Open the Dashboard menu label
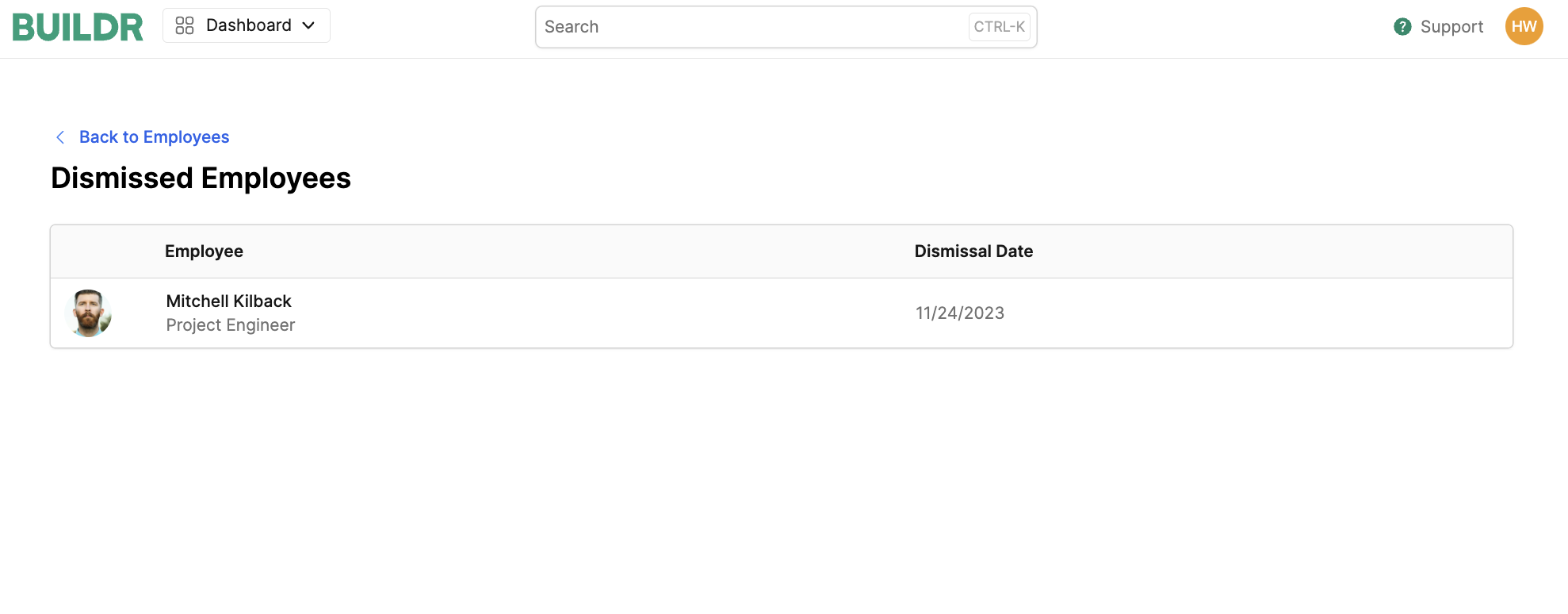This screenshot has height=614, width=1568. 249,25
